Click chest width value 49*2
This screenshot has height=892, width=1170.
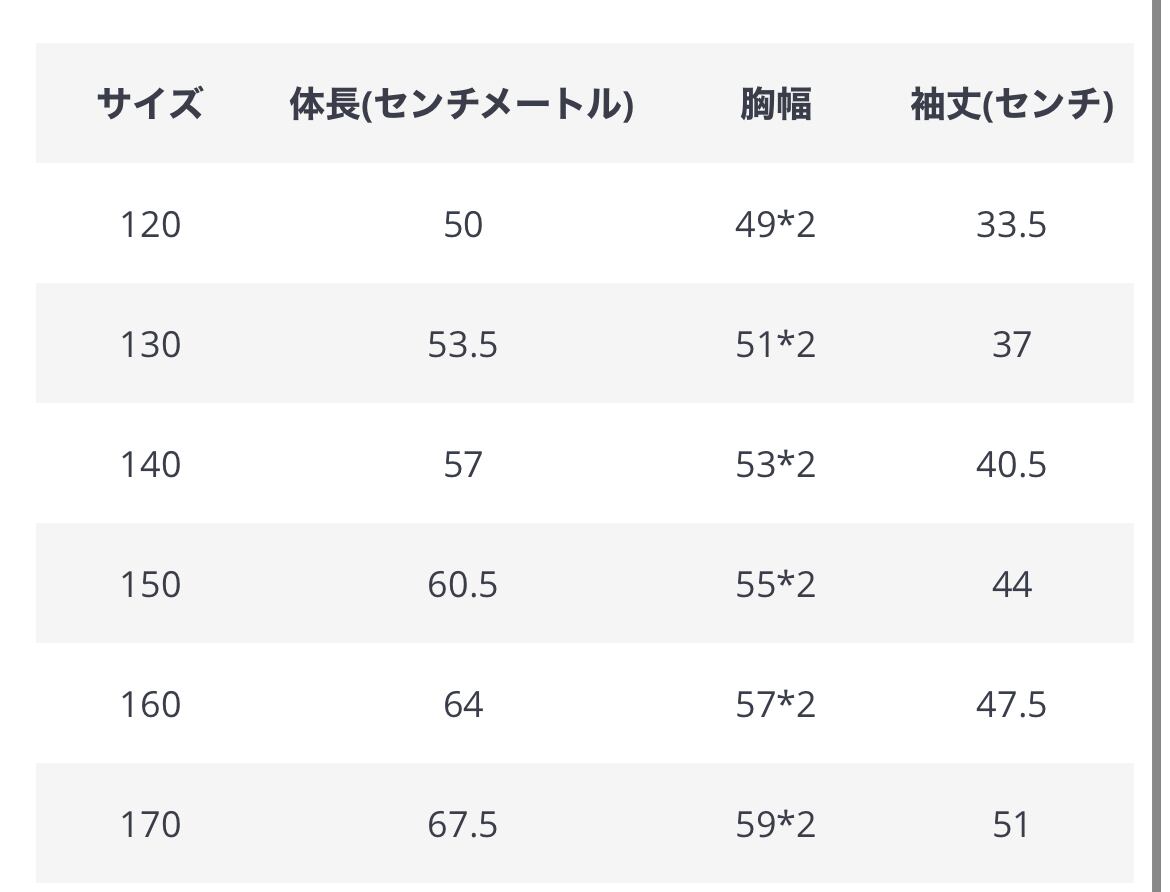(775, 224)
